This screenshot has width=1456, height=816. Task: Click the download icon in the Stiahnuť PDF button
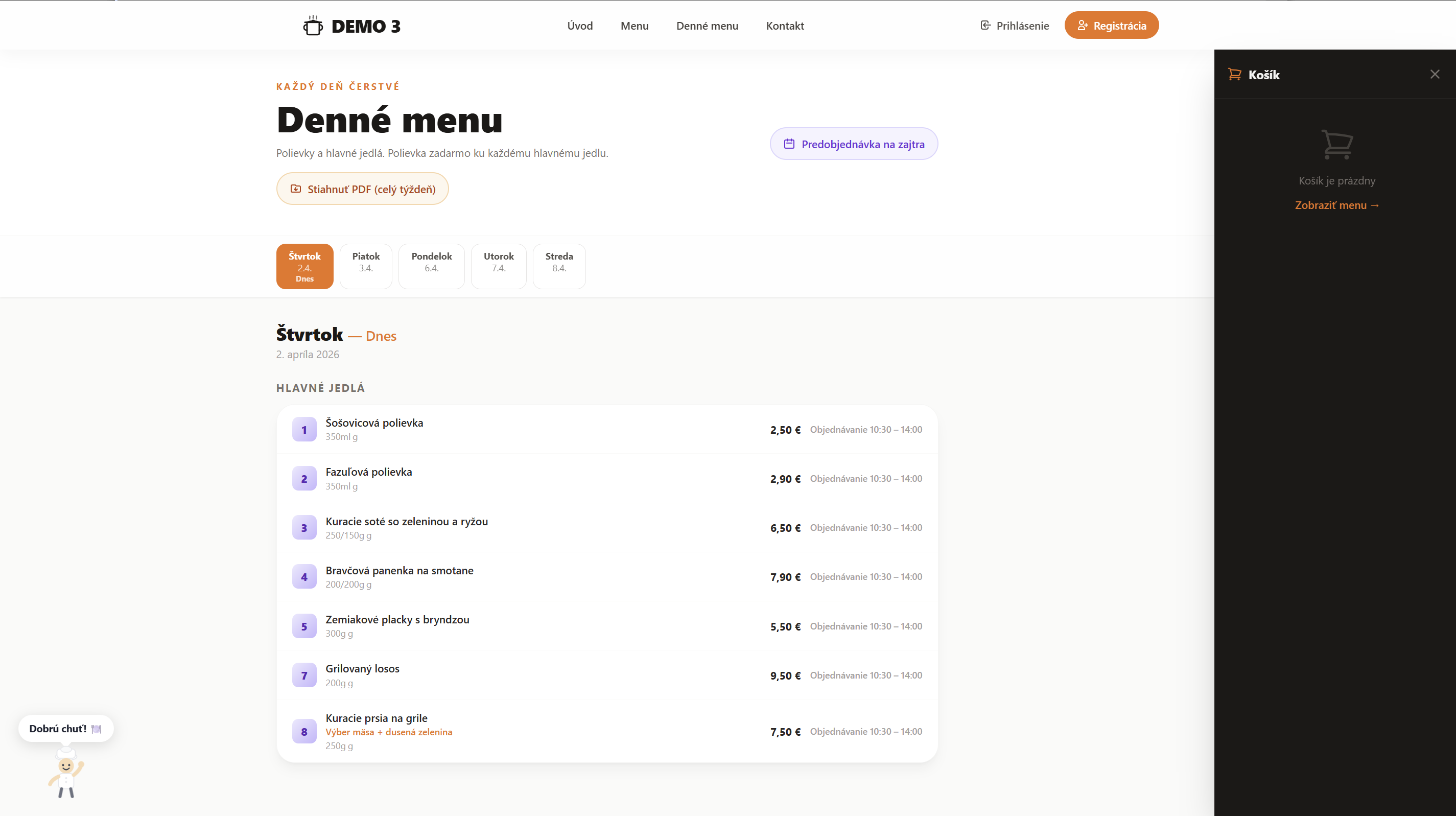pyautogui.click(x=296, y=189)
